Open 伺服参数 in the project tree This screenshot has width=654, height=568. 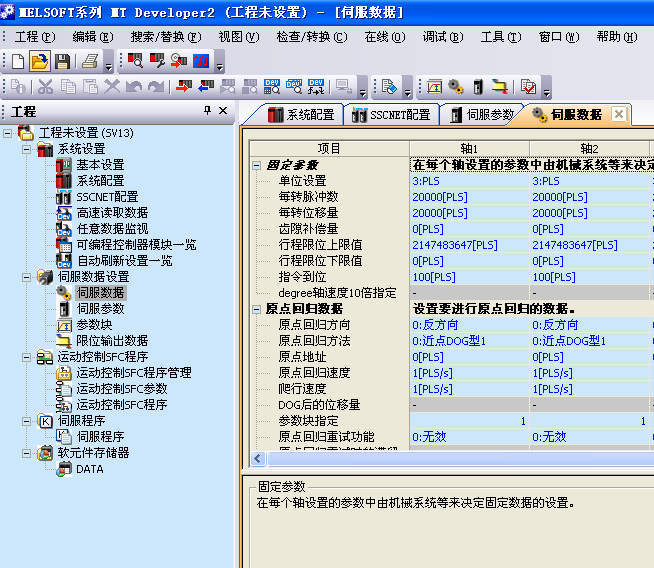(x=100, y=309)
